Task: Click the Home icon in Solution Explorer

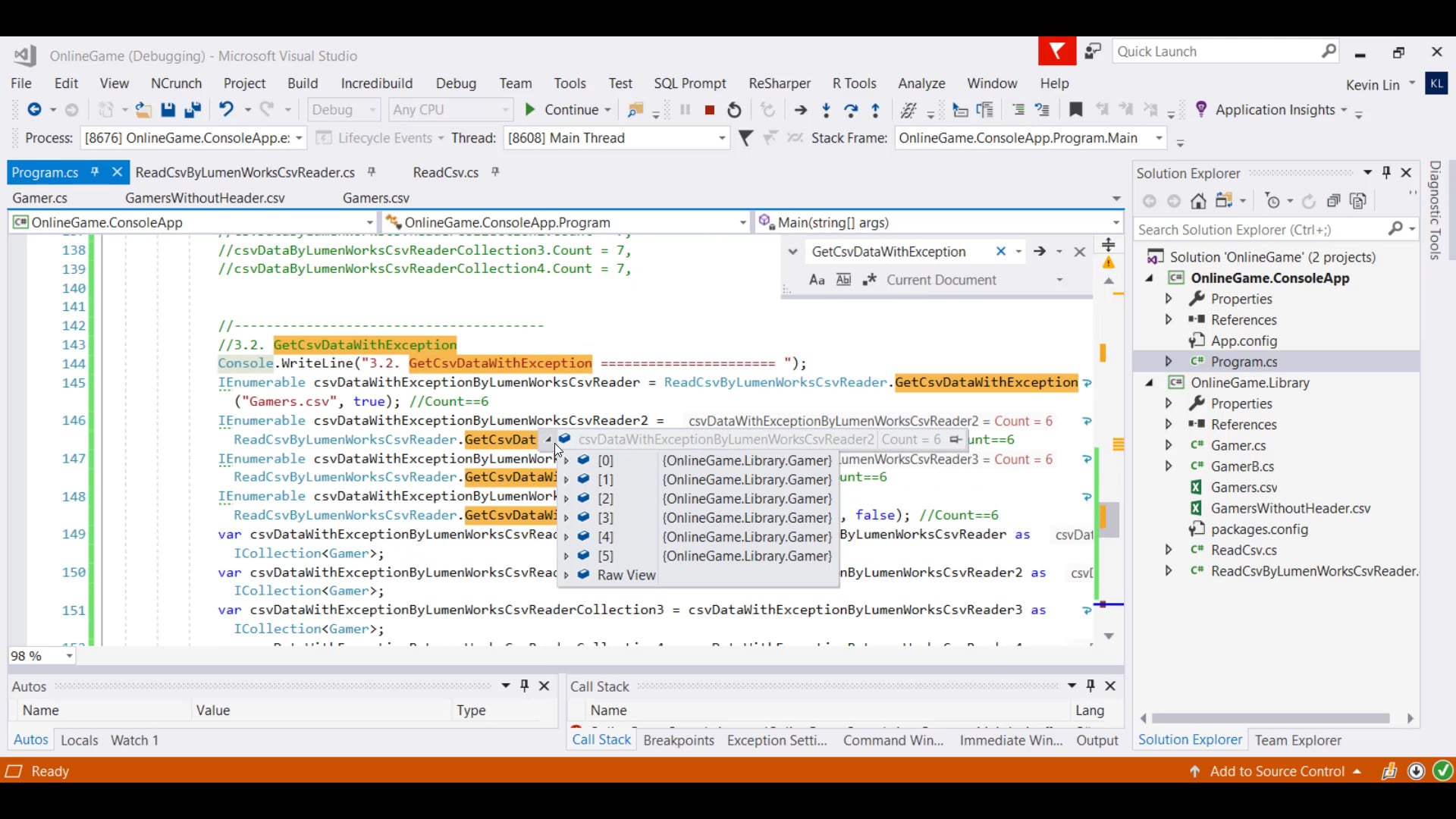Action: tap(1198, 201)
